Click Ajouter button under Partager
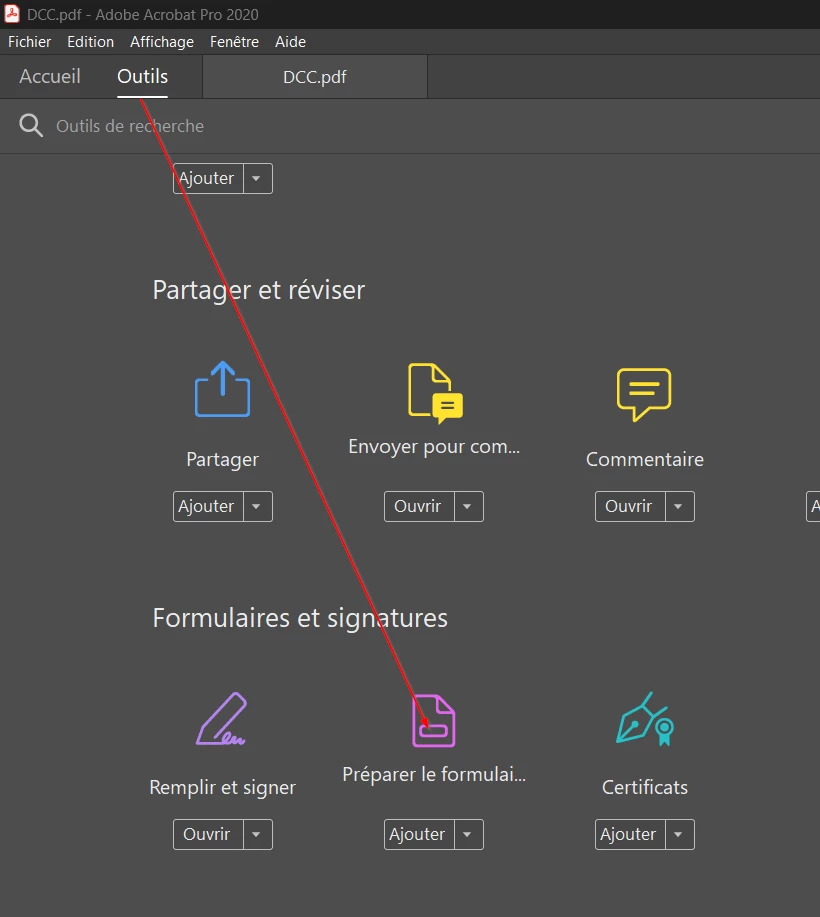The height and width of the screenshot is (917, 820). point(208,506)
